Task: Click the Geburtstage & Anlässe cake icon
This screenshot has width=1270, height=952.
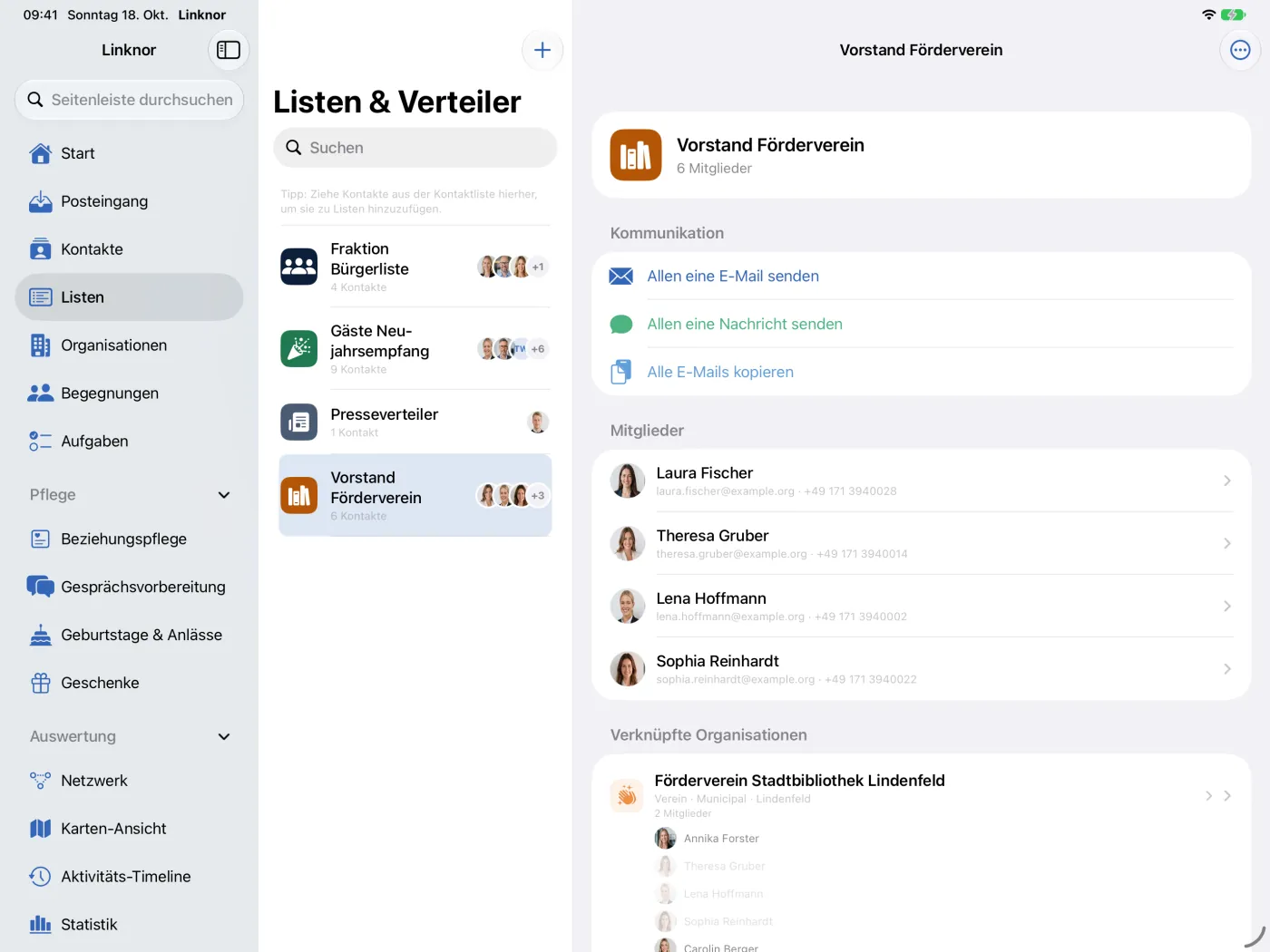Action: point(41,636)
